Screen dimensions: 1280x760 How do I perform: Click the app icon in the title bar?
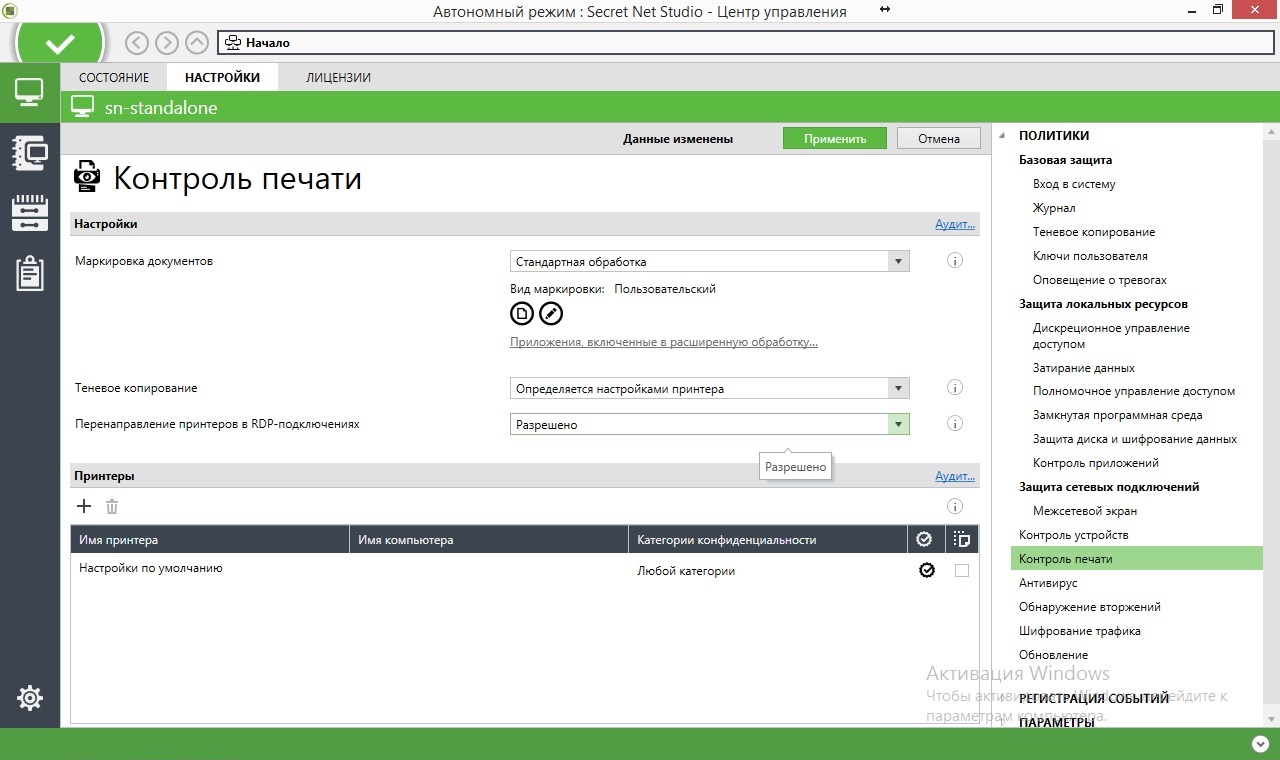11,10
